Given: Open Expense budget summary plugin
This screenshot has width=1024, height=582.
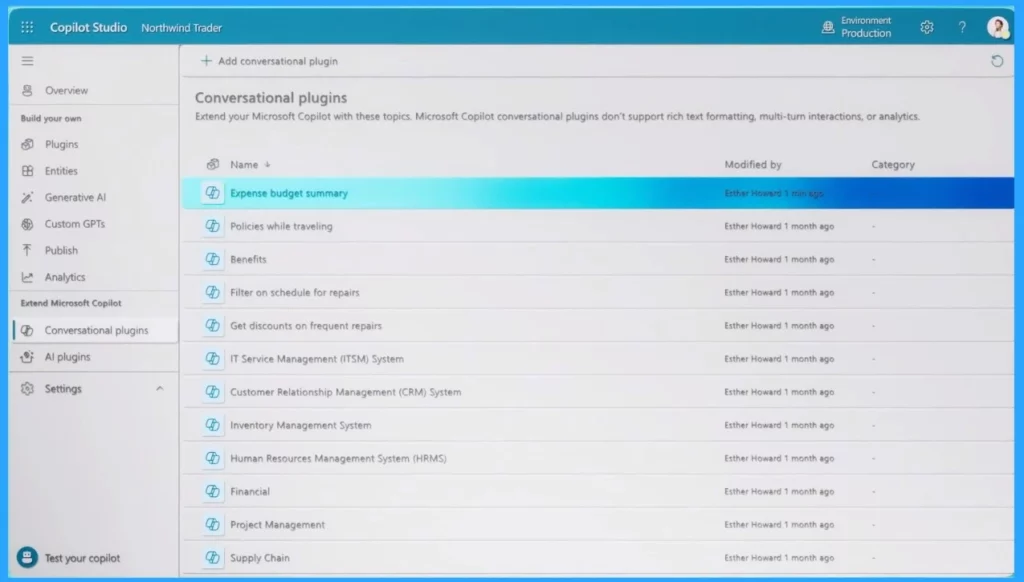Looking at the screenshot, I should [289, 193].
